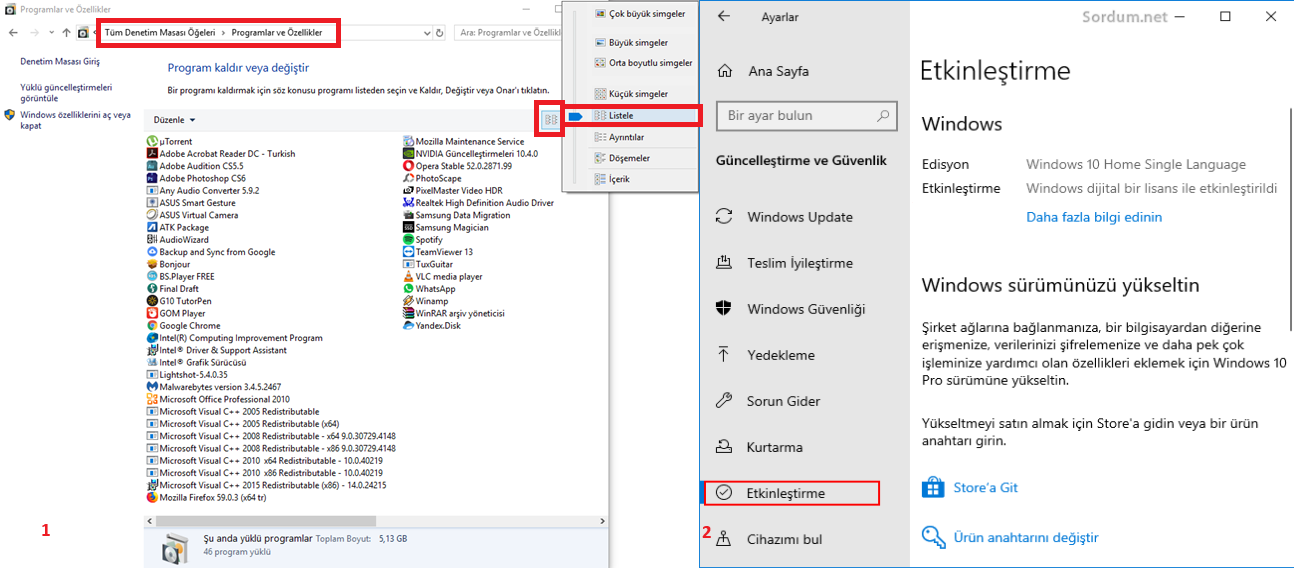Image resolution: width=1294 pixels, height=568 pixels.
Task: Select the Malwarebytes icon in the list
Action: click(x=152, y=387)
